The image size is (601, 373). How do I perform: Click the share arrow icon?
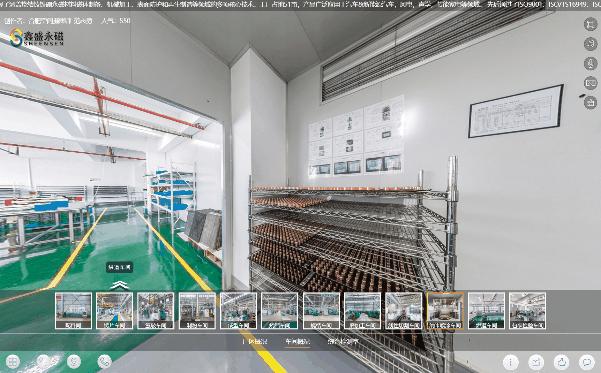561,362
